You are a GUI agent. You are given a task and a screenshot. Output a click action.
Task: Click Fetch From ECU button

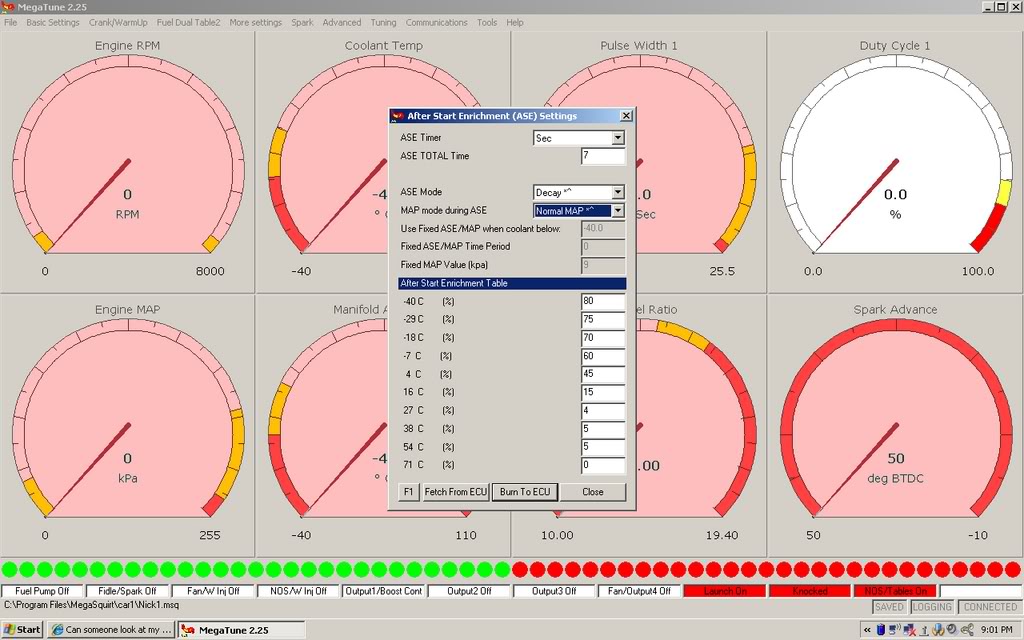456,492
